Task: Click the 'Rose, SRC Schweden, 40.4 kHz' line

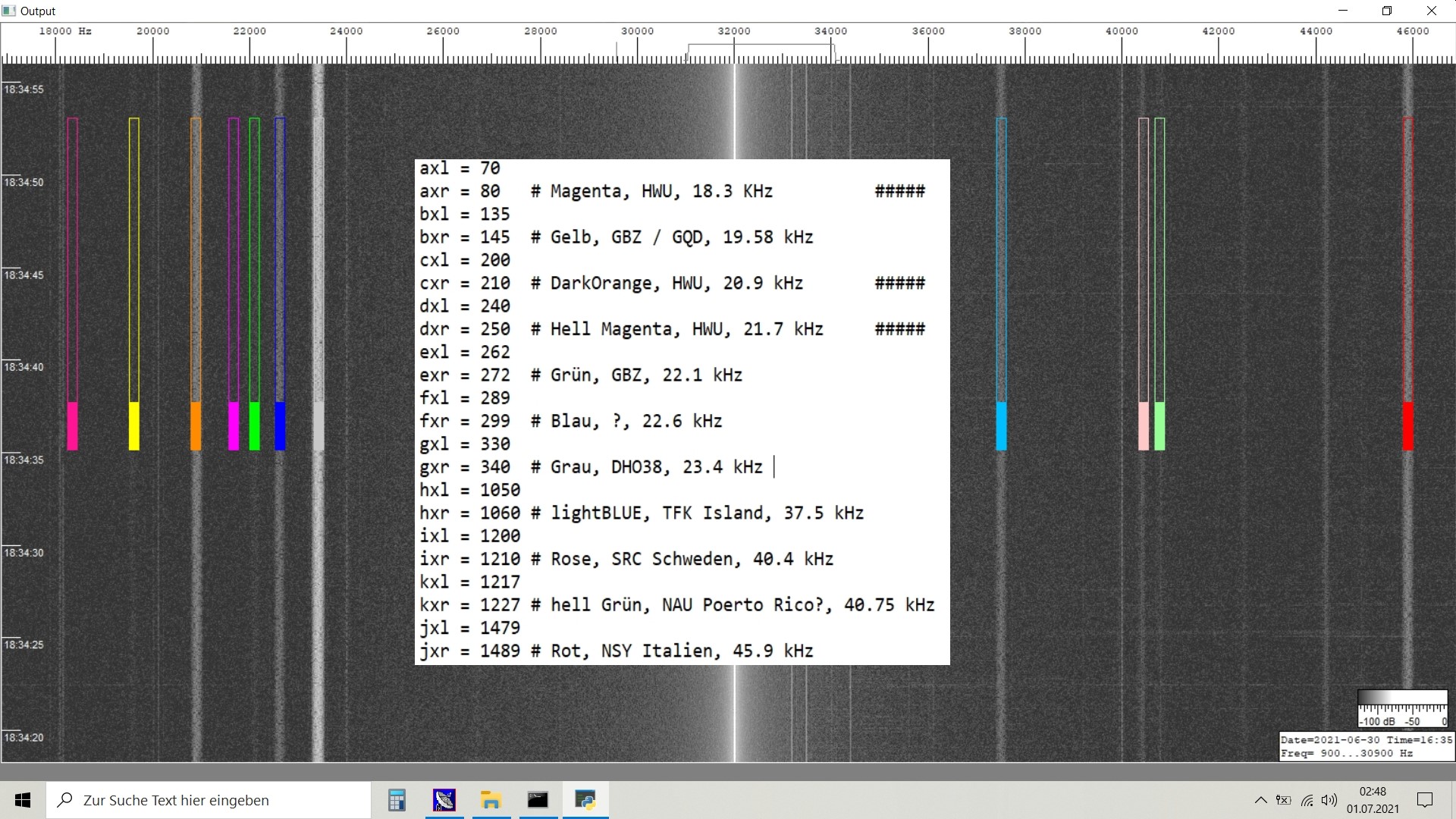Action: (692, 560)
